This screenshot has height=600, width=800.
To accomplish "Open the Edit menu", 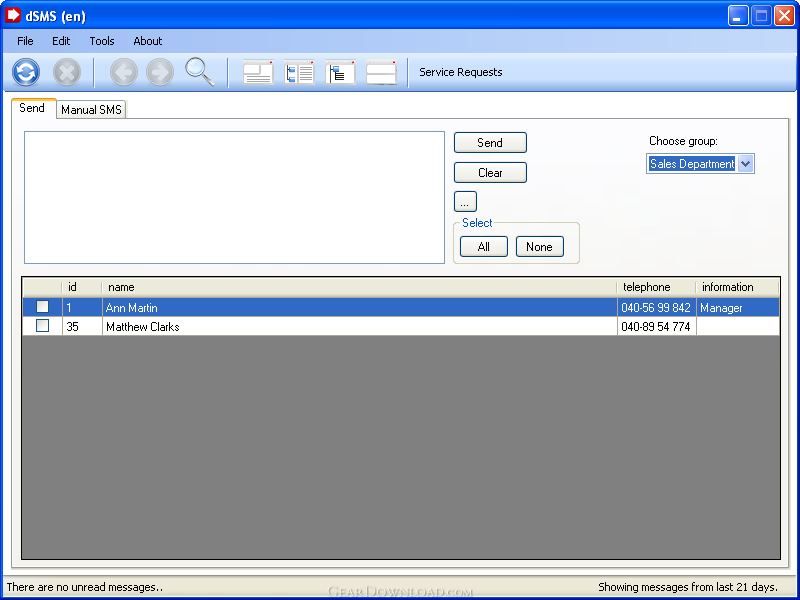I will tap(61, 41).
